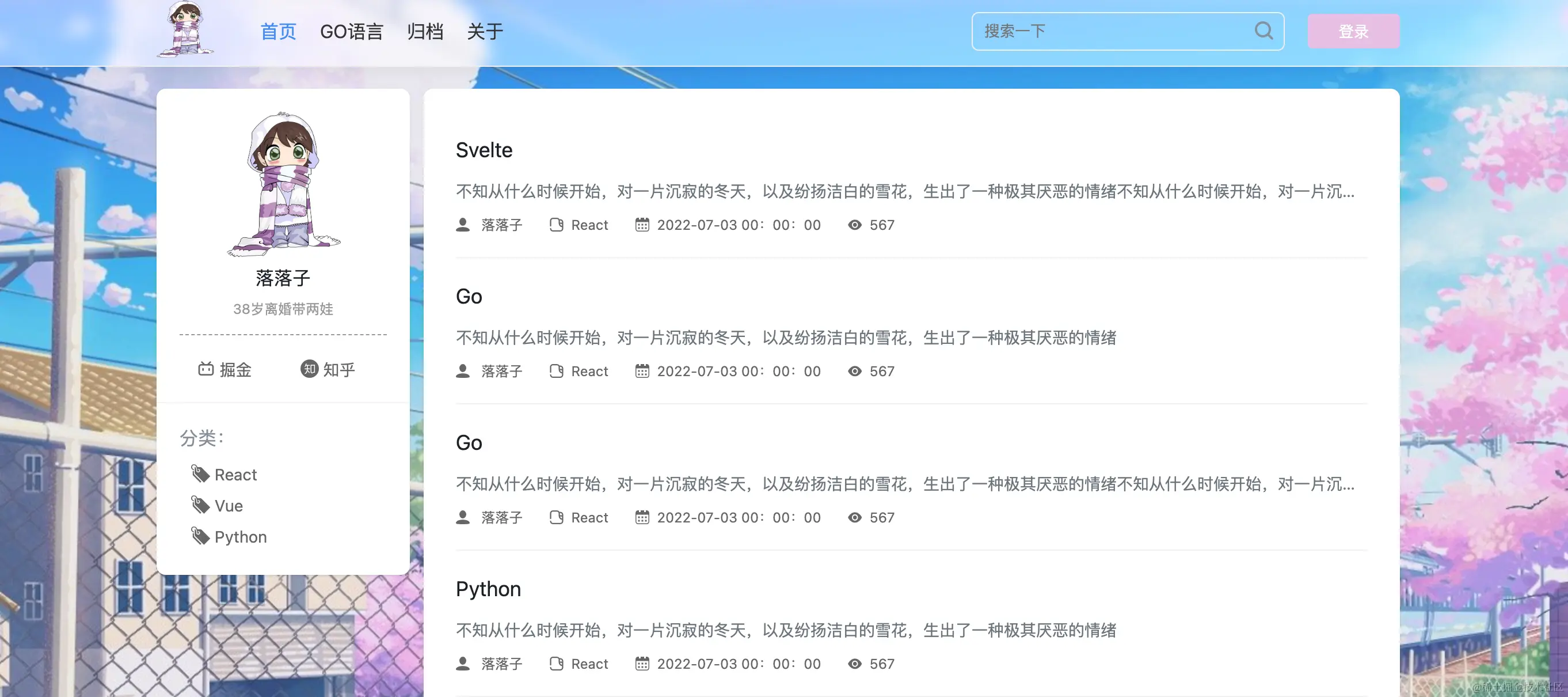Click the eye icon showing 567 views on Go article
Screen dimensions: 1568x697
click(855, 371)
